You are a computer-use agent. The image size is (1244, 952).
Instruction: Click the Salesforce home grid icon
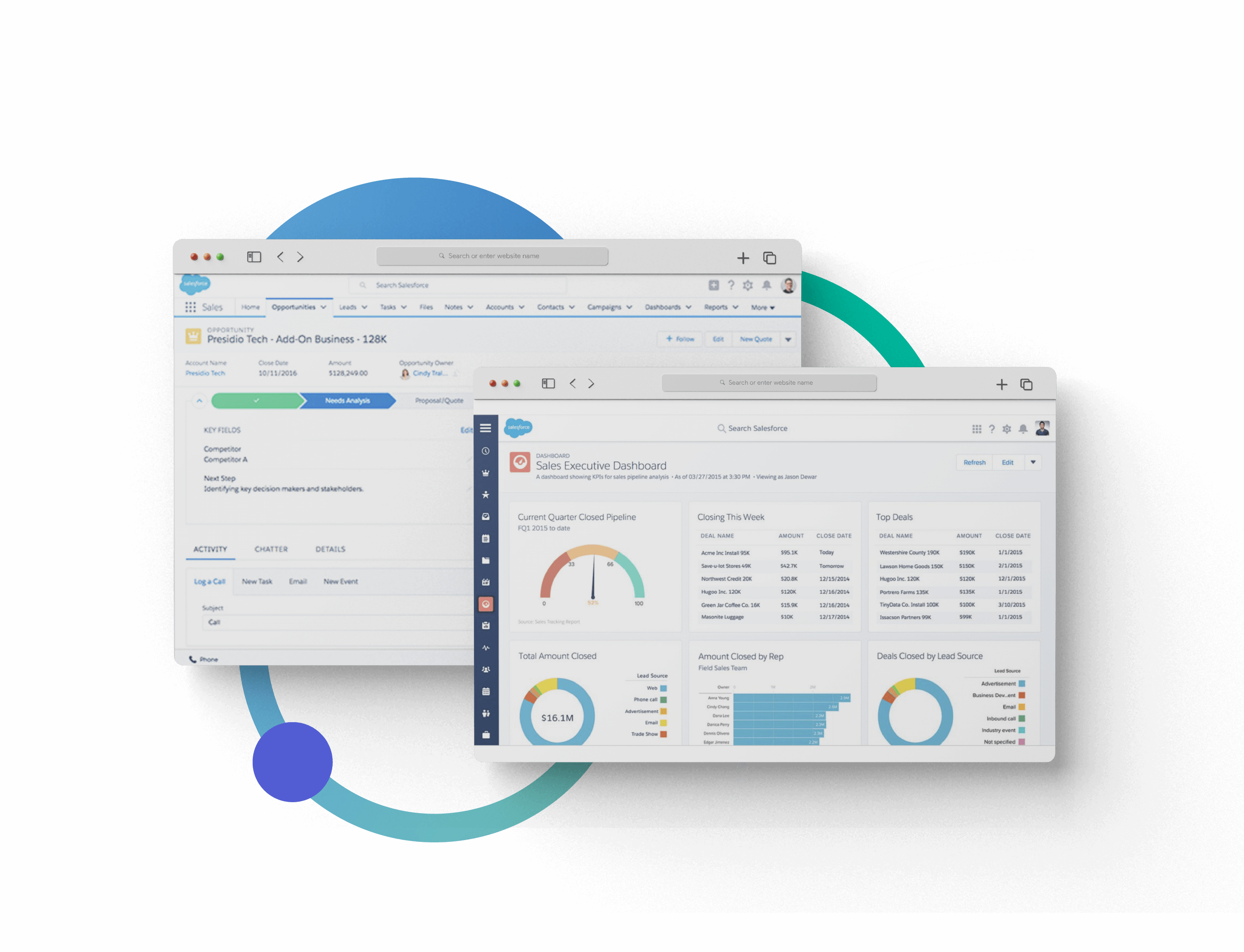(x=192, y=308)
